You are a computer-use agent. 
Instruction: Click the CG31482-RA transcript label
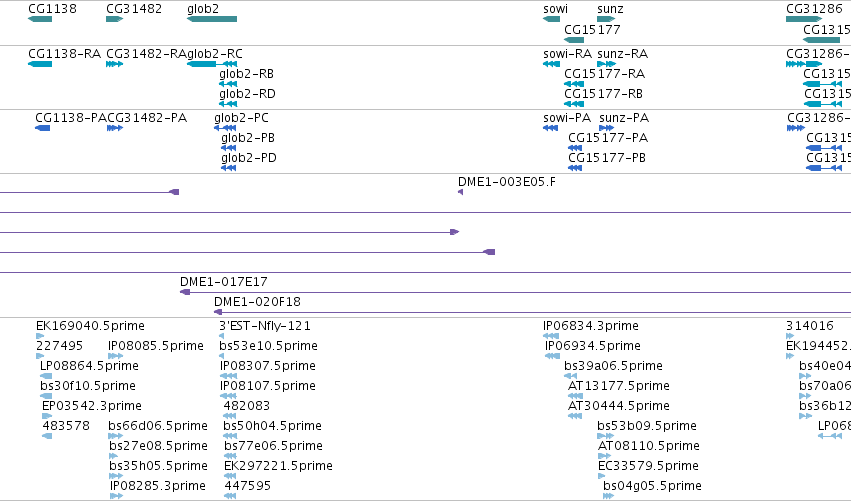click(x=147, y=54)
